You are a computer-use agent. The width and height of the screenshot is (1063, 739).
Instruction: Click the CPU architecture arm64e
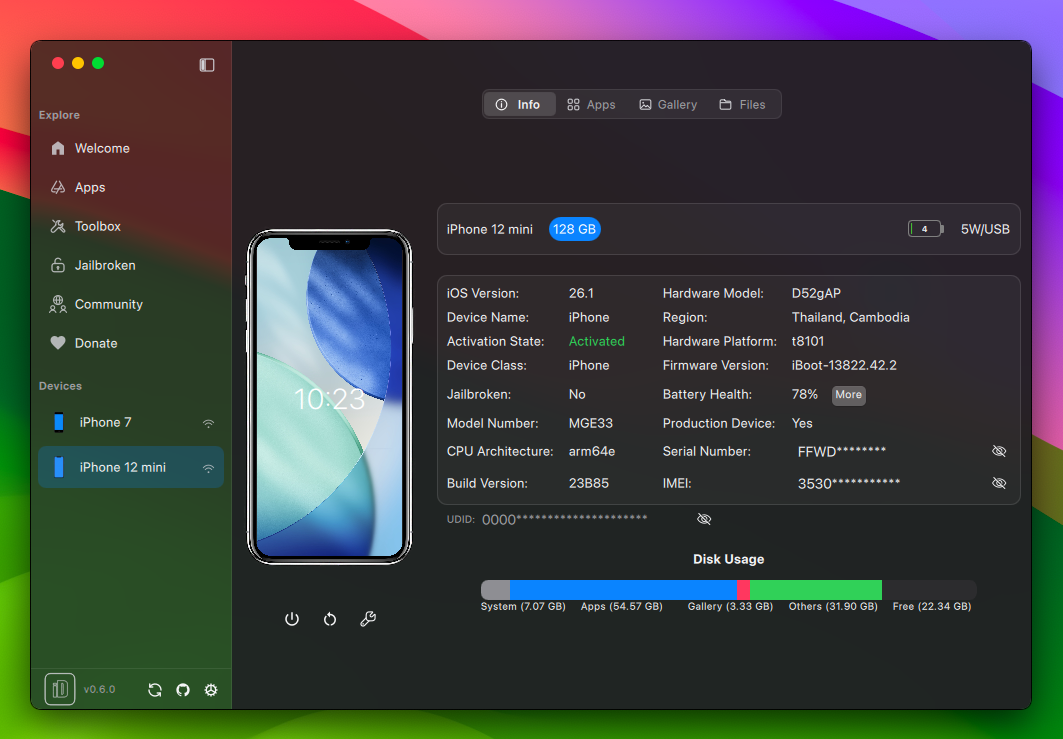tap(592, 452)
